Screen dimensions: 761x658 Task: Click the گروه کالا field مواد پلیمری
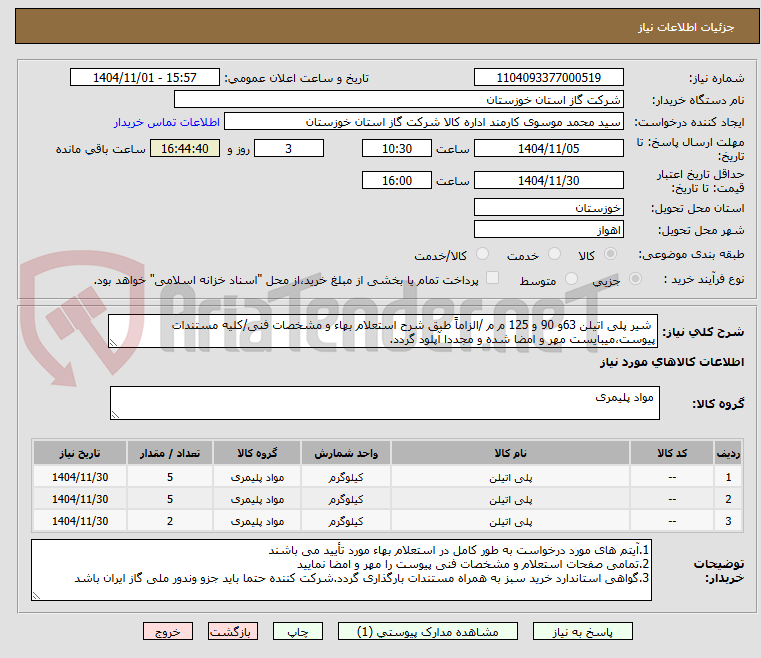pyautogui.click(x=384, y=403)
